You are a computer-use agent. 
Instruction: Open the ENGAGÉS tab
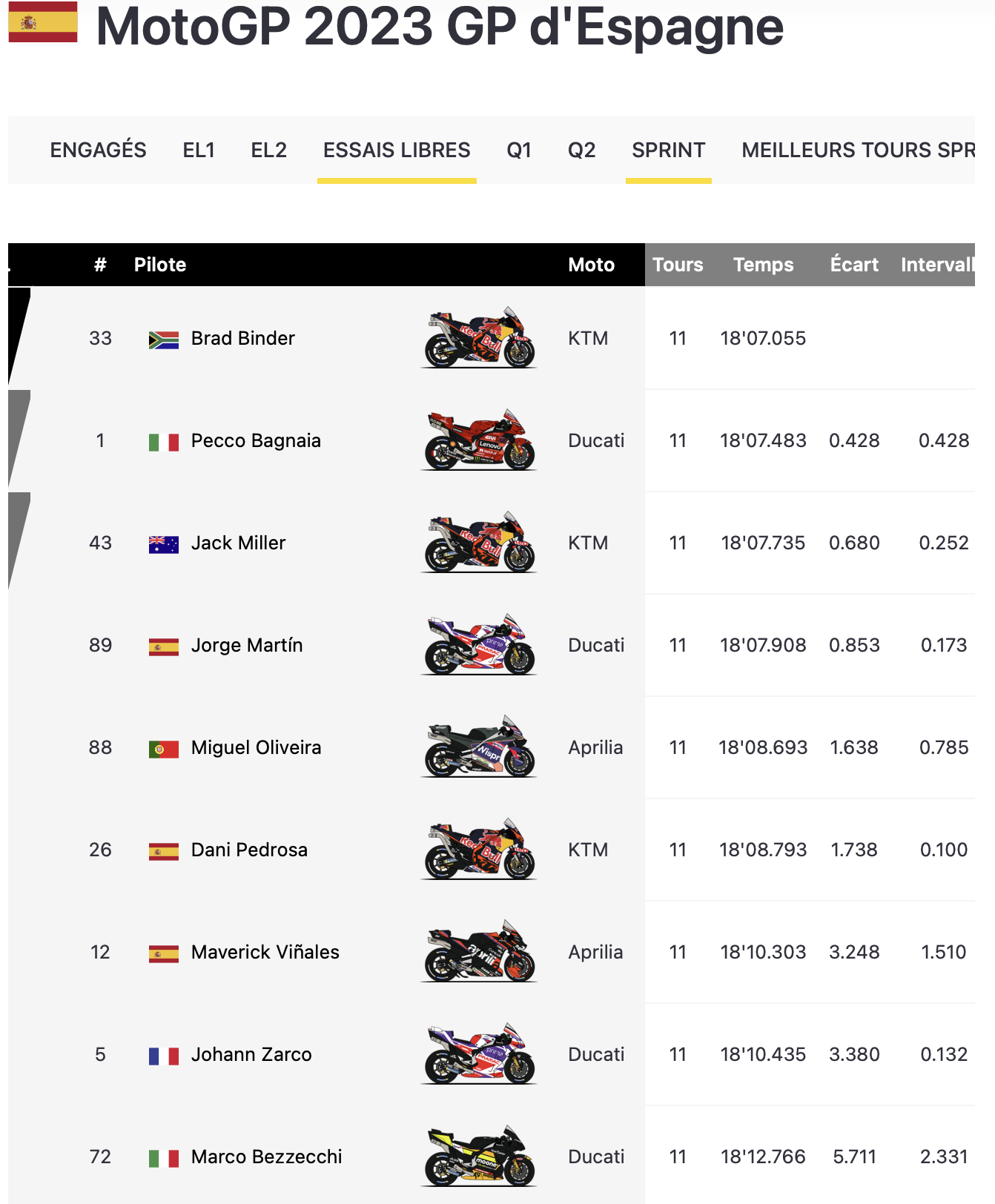[x=98, y=150]
